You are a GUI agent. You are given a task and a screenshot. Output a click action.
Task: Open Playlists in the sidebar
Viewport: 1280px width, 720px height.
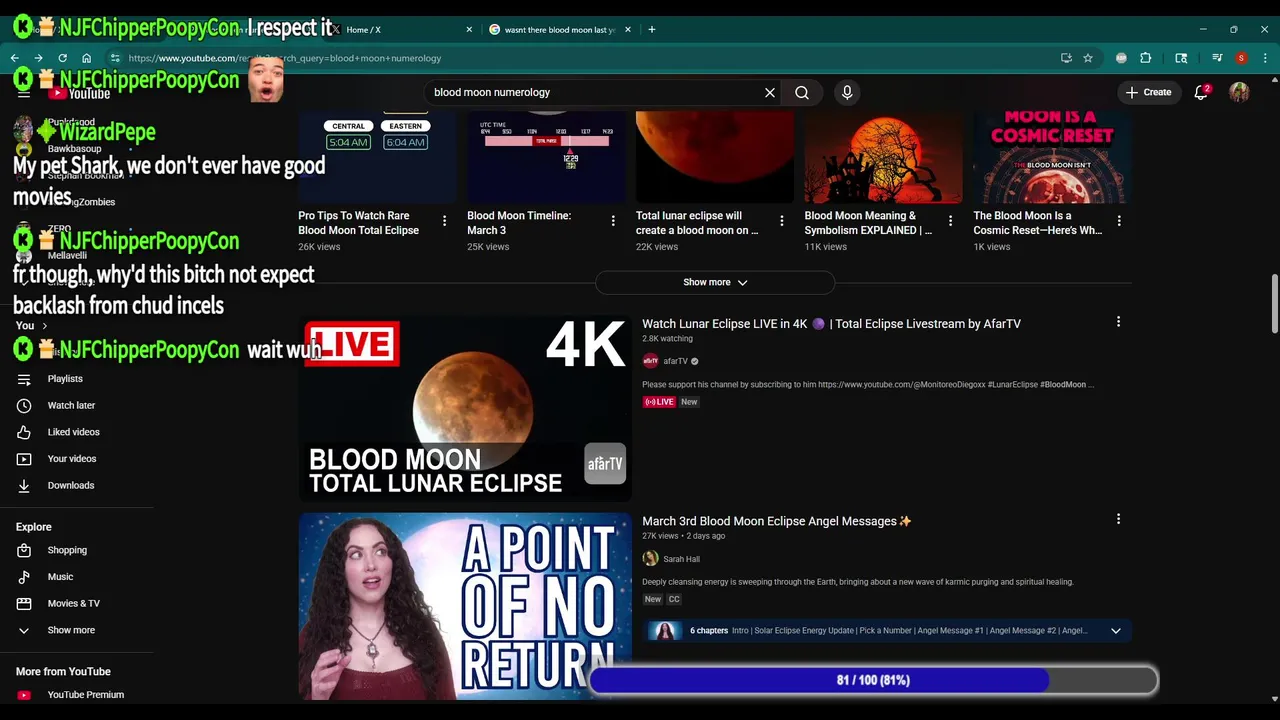[65, 379]
